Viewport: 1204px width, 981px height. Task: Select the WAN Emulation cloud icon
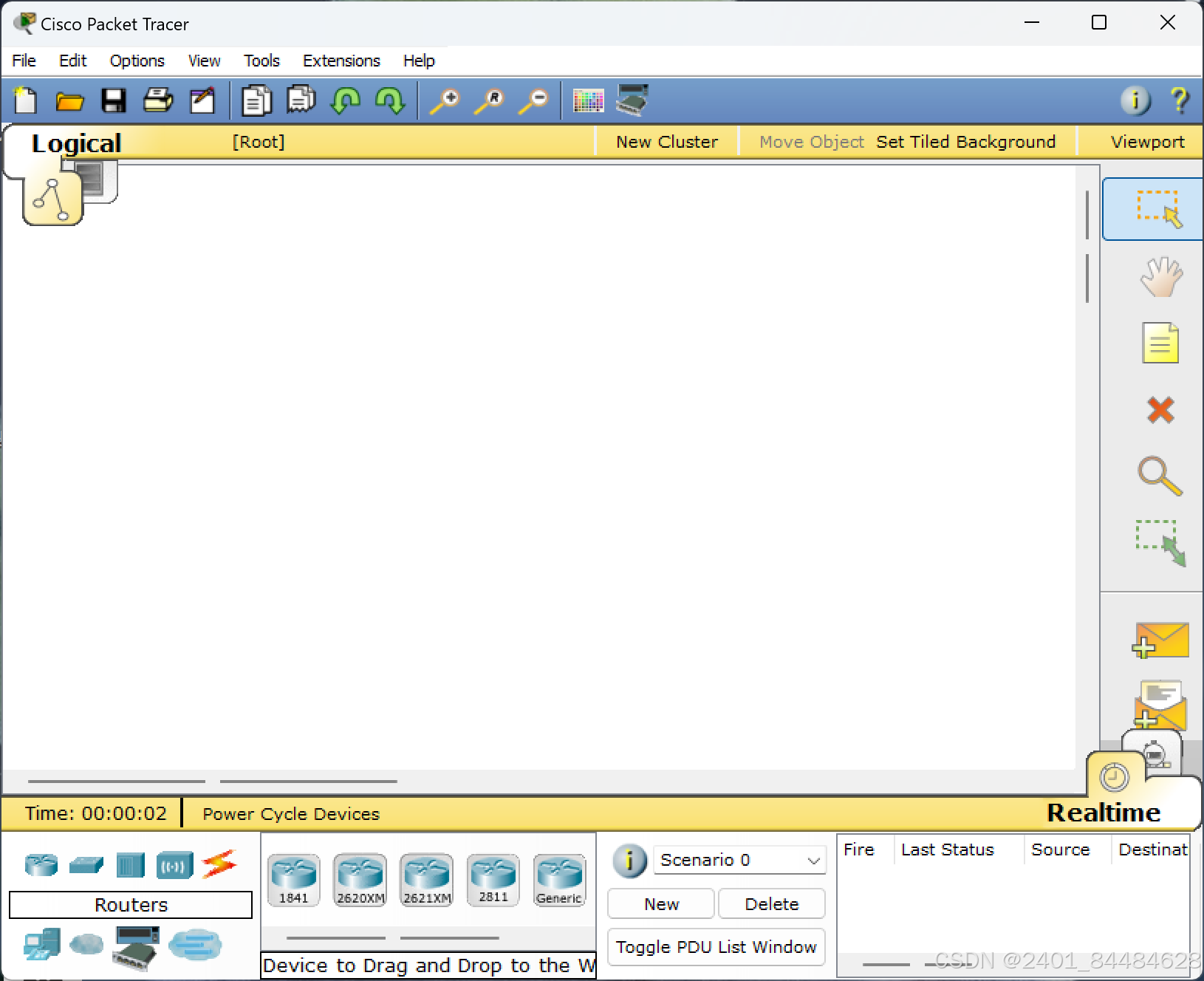(x=86, y=944)
